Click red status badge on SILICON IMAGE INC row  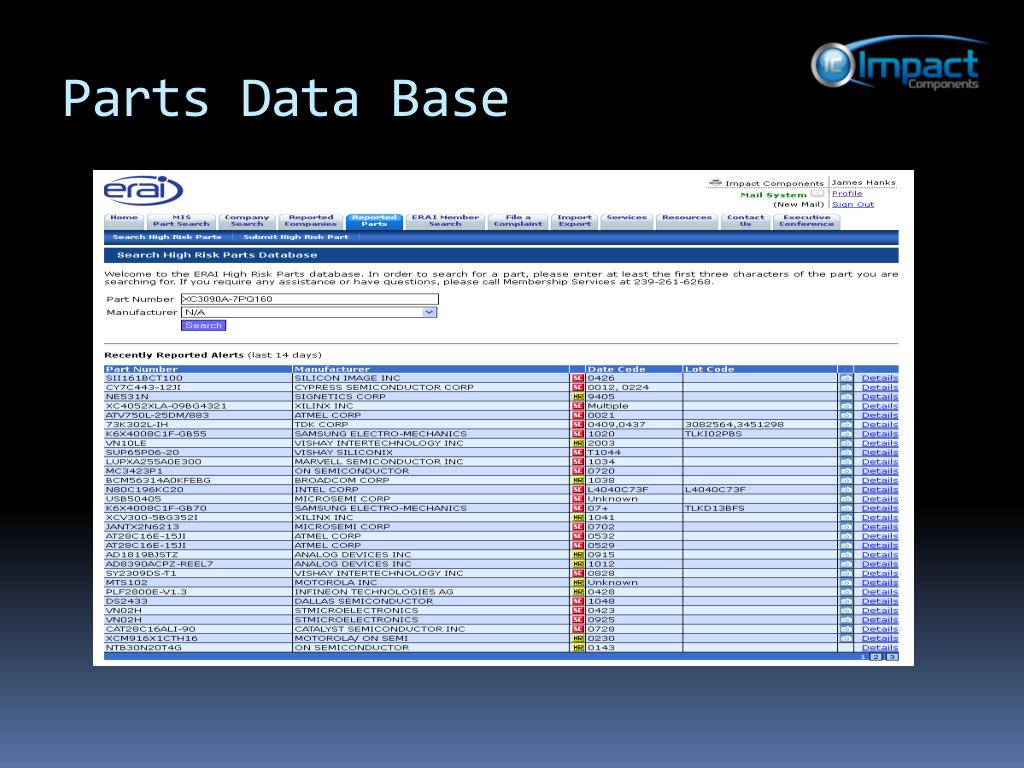click(577, 378)
